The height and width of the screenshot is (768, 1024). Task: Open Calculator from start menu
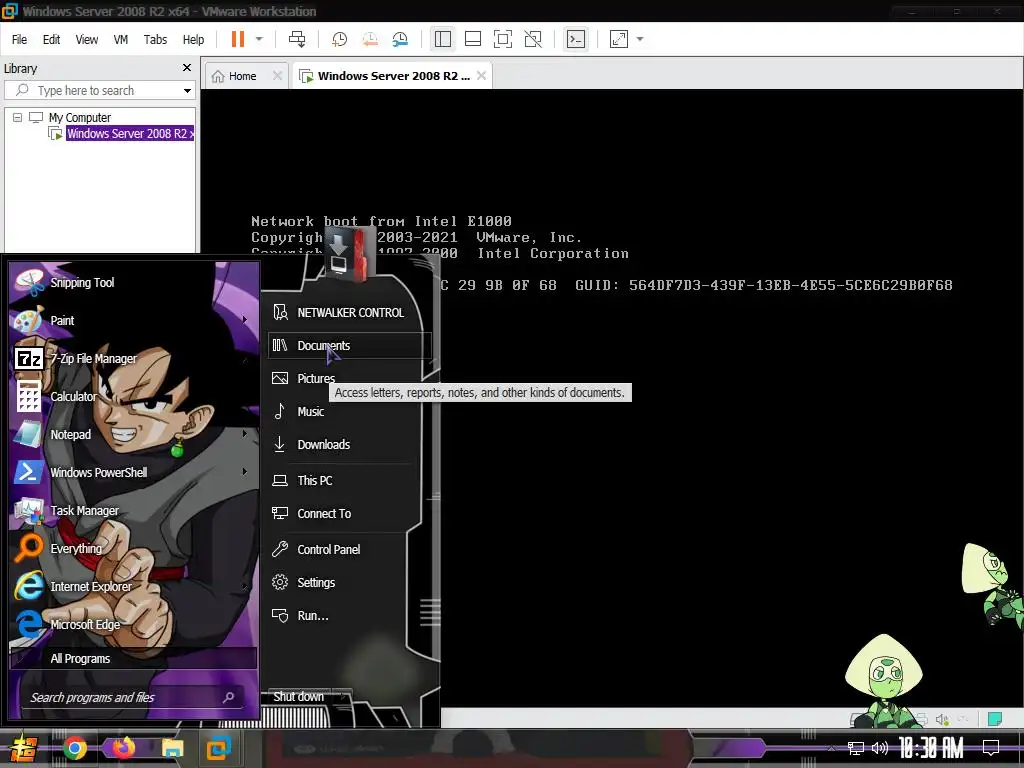(x=73, y=396)
